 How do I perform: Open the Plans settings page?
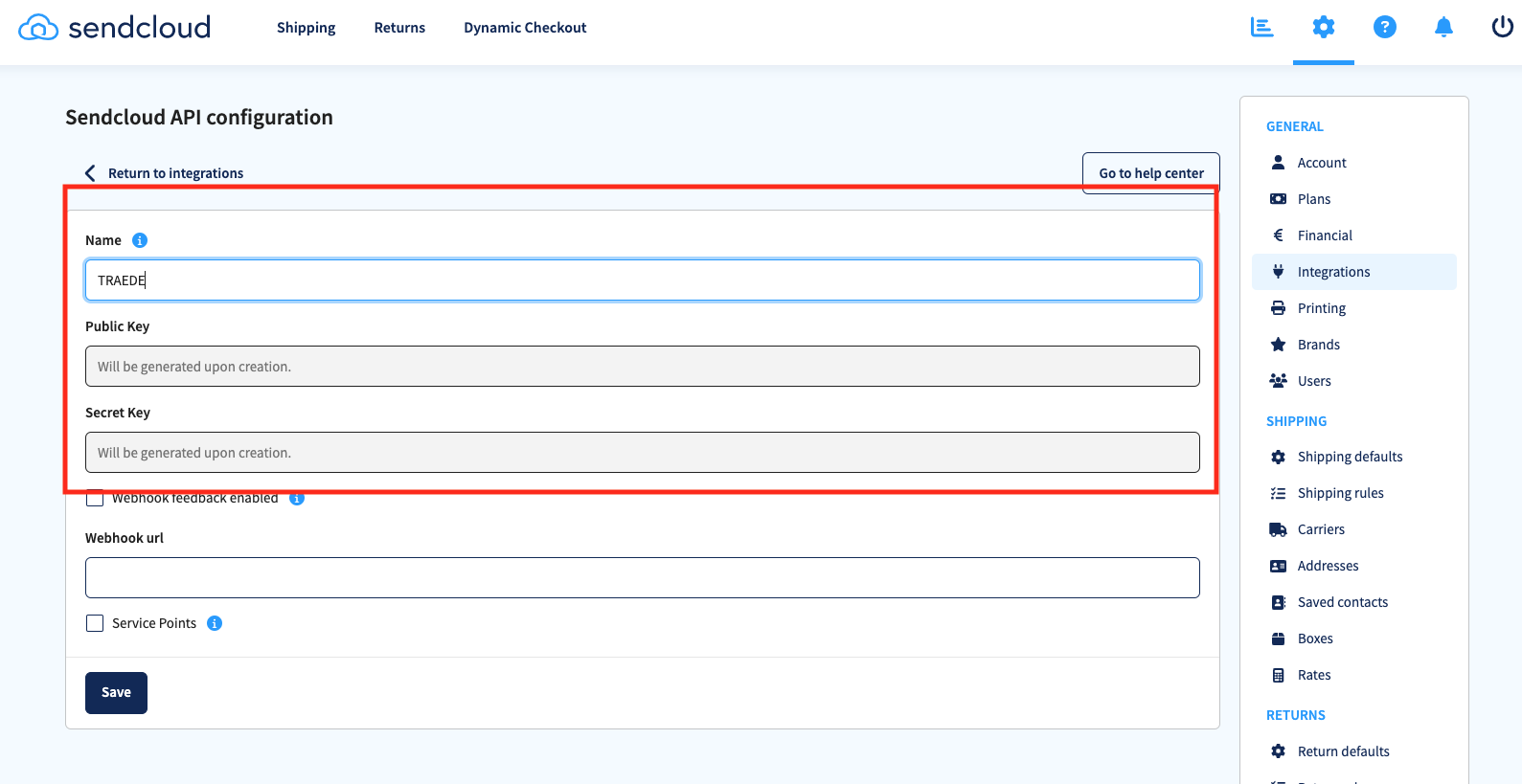(1314, 199)
